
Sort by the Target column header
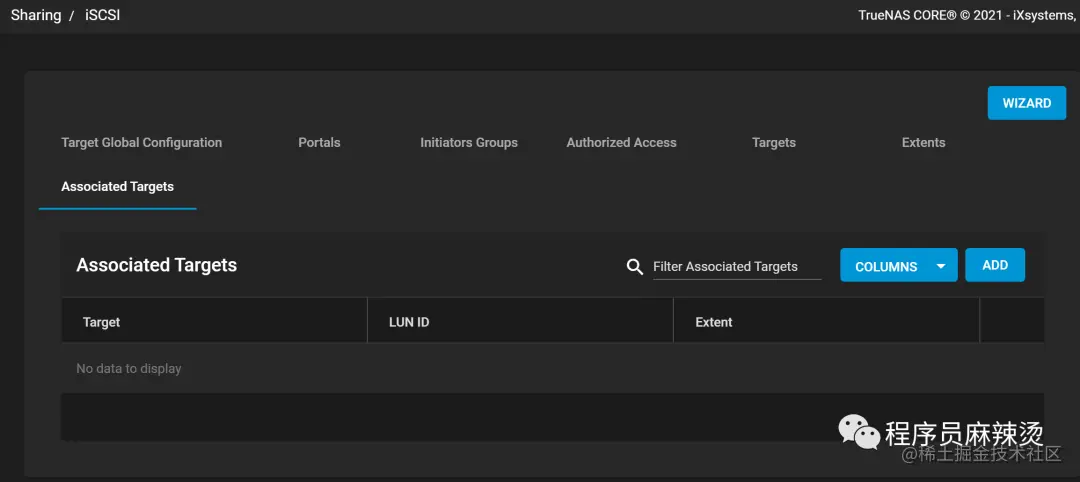(101, 322)
